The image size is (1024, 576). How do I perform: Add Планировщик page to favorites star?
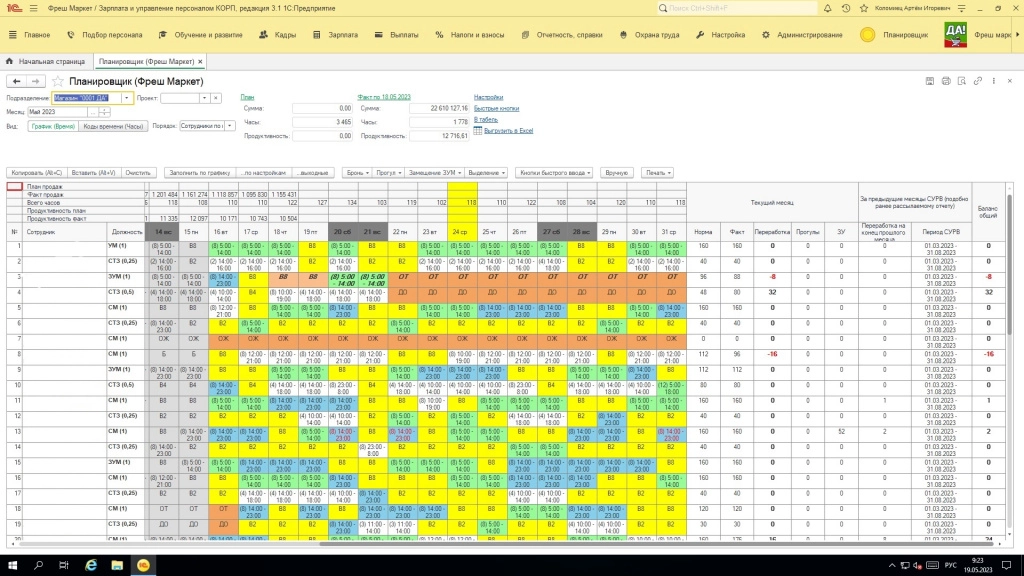[x=58, y=81]
